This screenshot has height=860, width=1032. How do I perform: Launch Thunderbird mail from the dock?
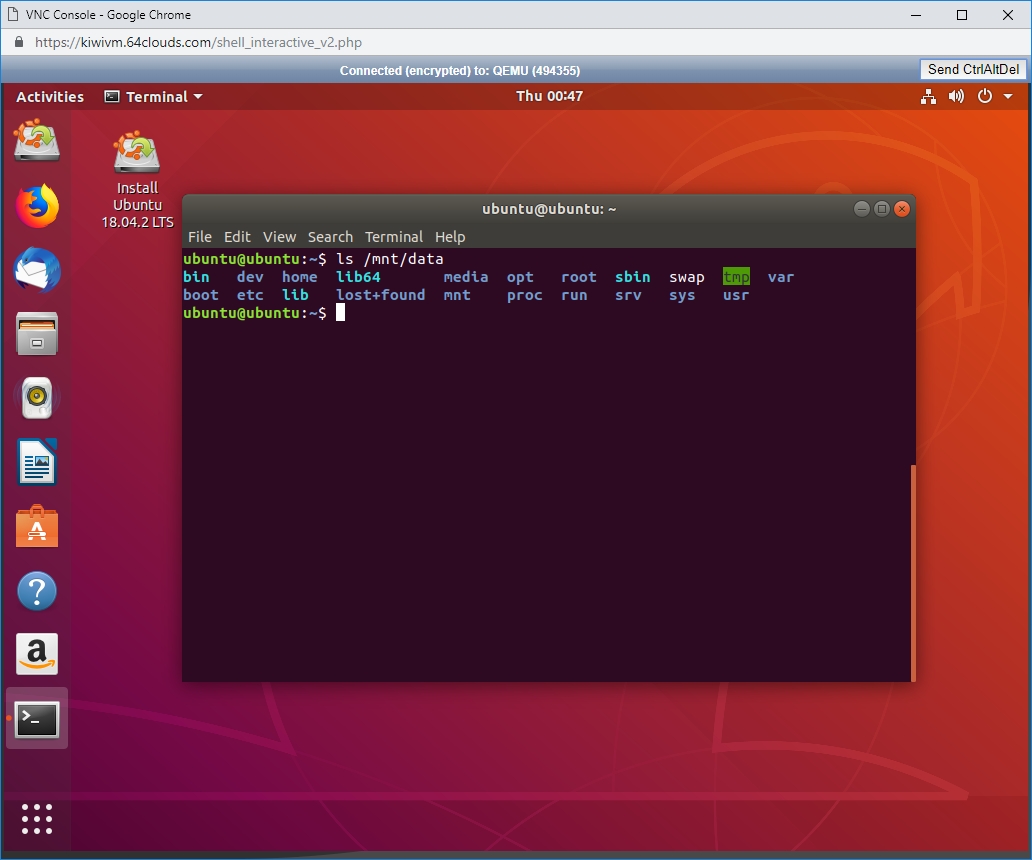[37, 271]
